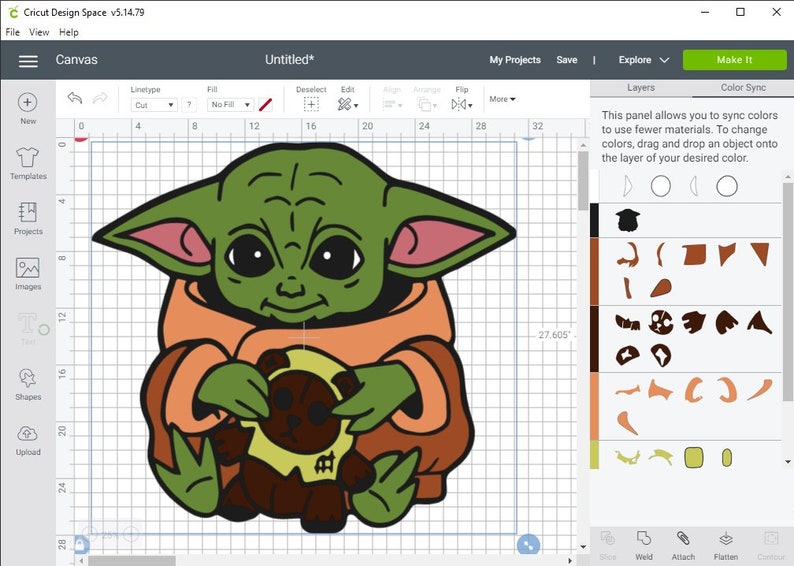Image resolution: width=794 pixels, height=566 pixels.
Task: Click the lock aspect ratio handle
Action: point(81,545)
